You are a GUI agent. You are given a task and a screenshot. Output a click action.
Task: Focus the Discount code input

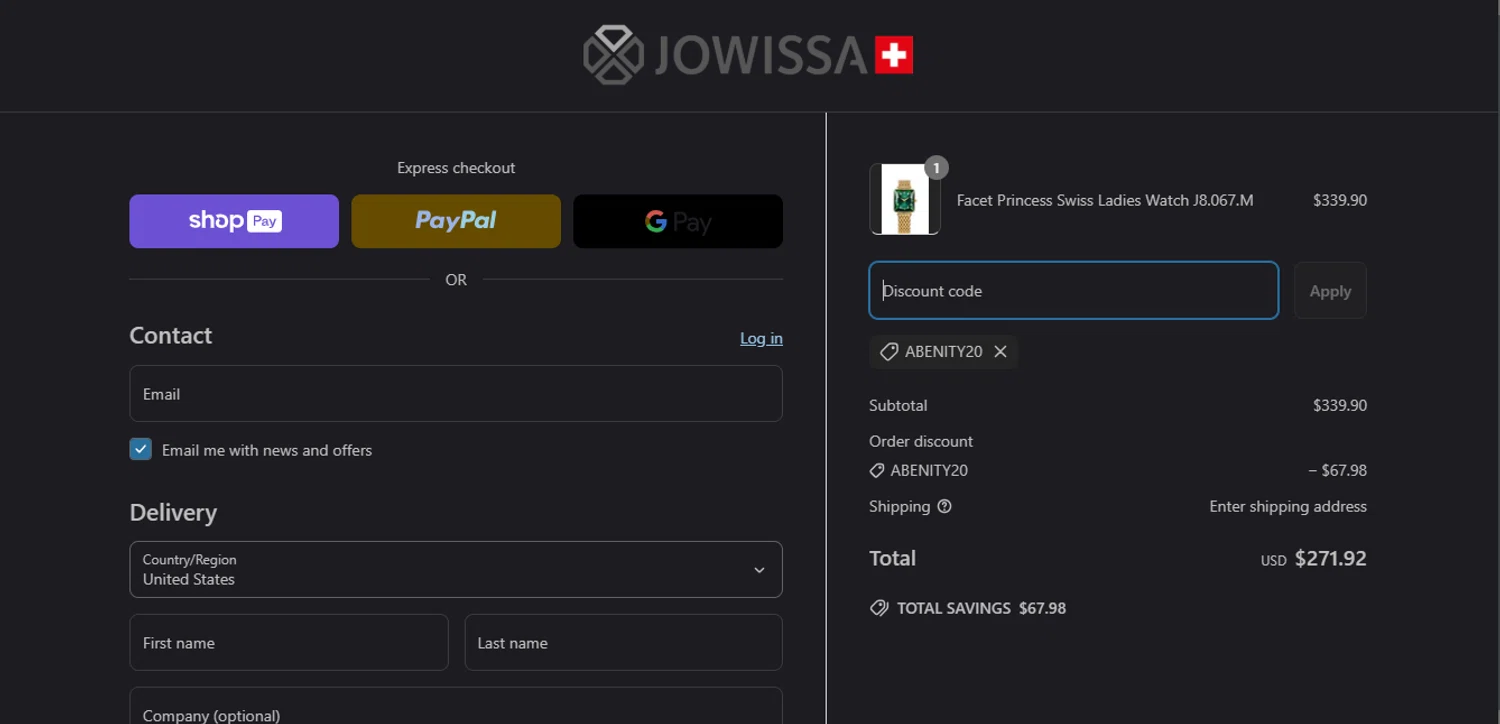point(1074,290)
